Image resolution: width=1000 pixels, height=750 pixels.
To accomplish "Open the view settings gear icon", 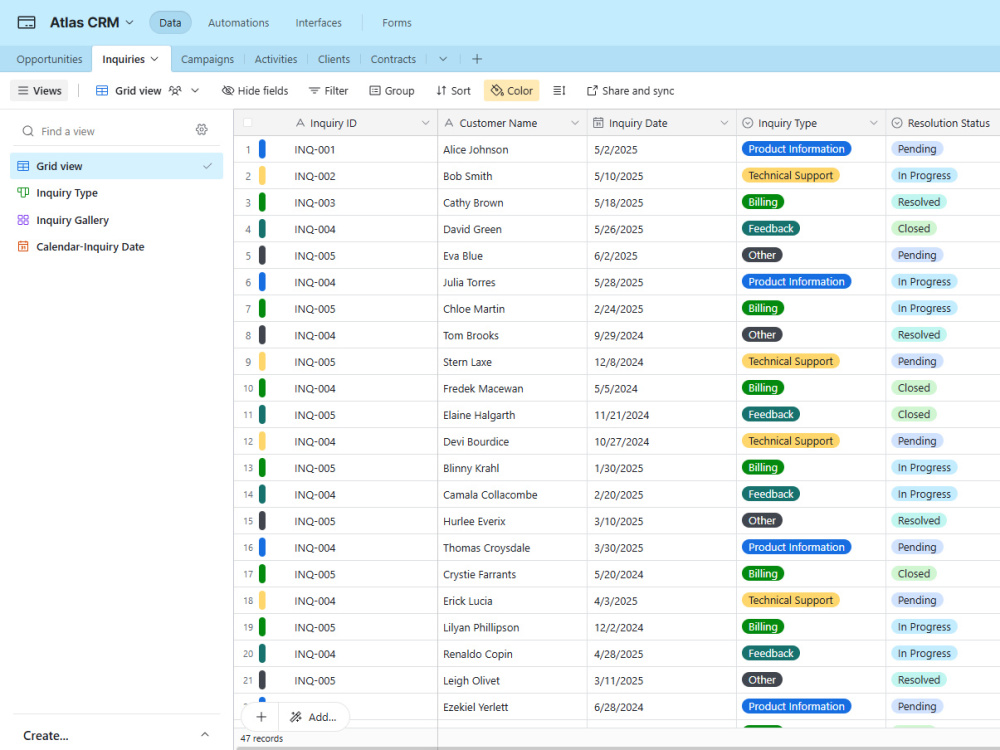I will 202,129.
